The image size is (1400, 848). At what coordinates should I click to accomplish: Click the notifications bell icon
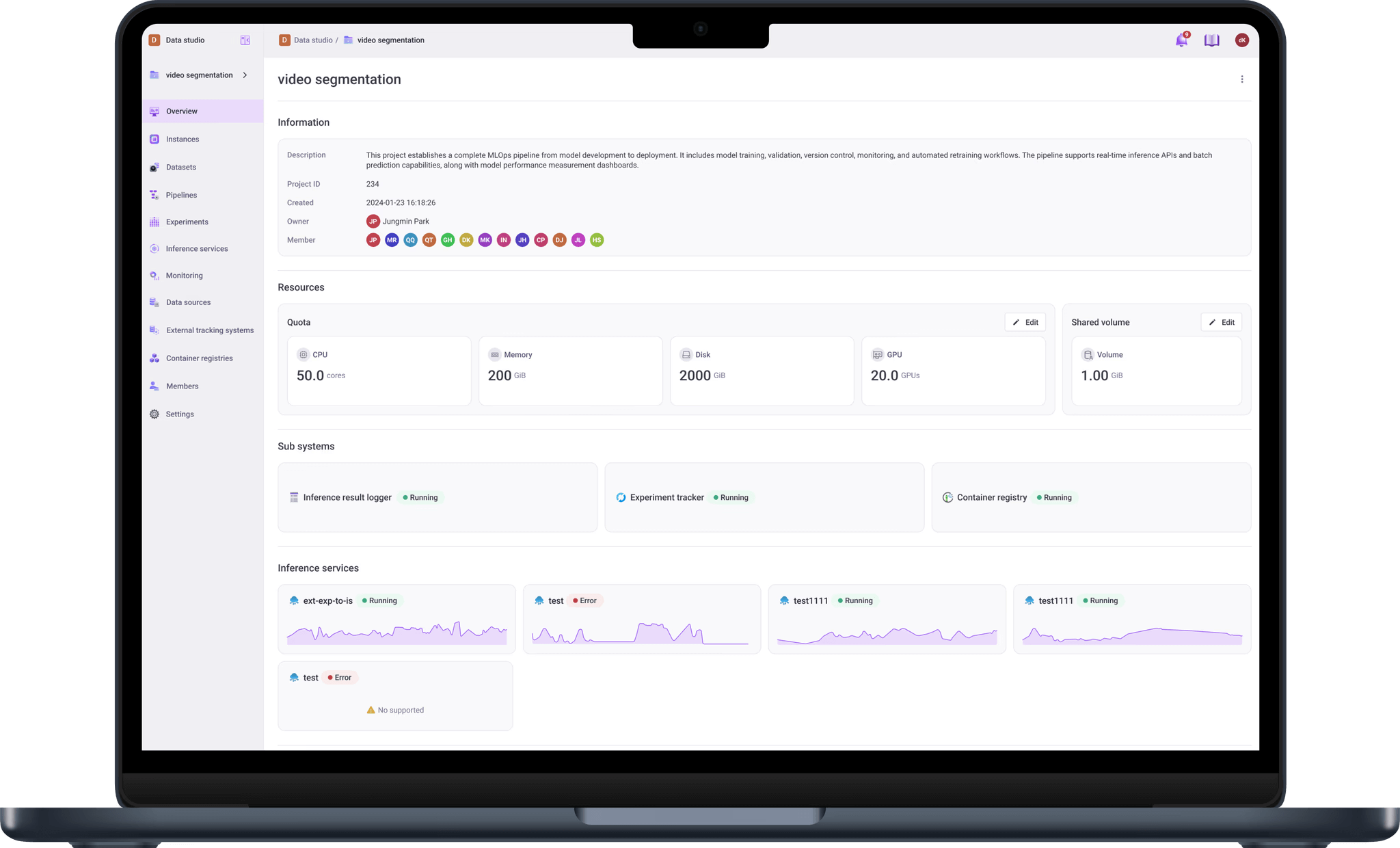coord(1181,40)
